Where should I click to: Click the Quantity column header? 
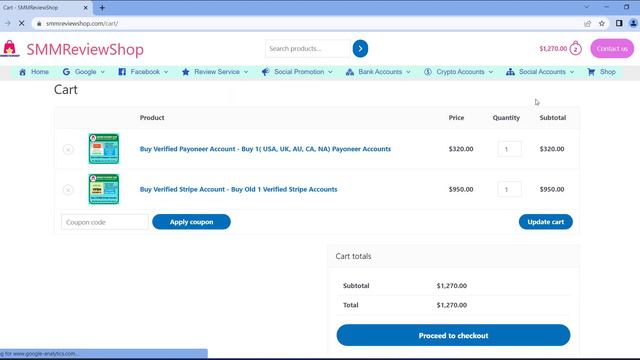(506, 118)
